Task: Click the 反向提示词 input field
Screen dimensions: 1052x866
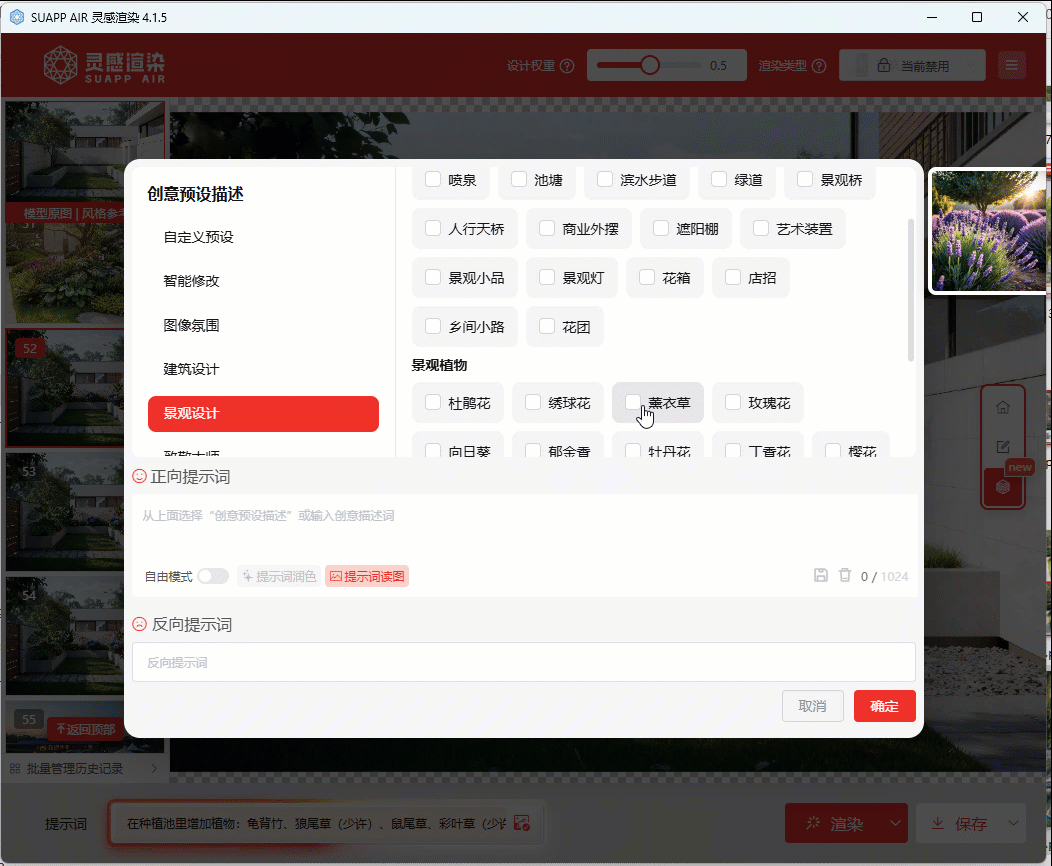Action: (523, 662)
